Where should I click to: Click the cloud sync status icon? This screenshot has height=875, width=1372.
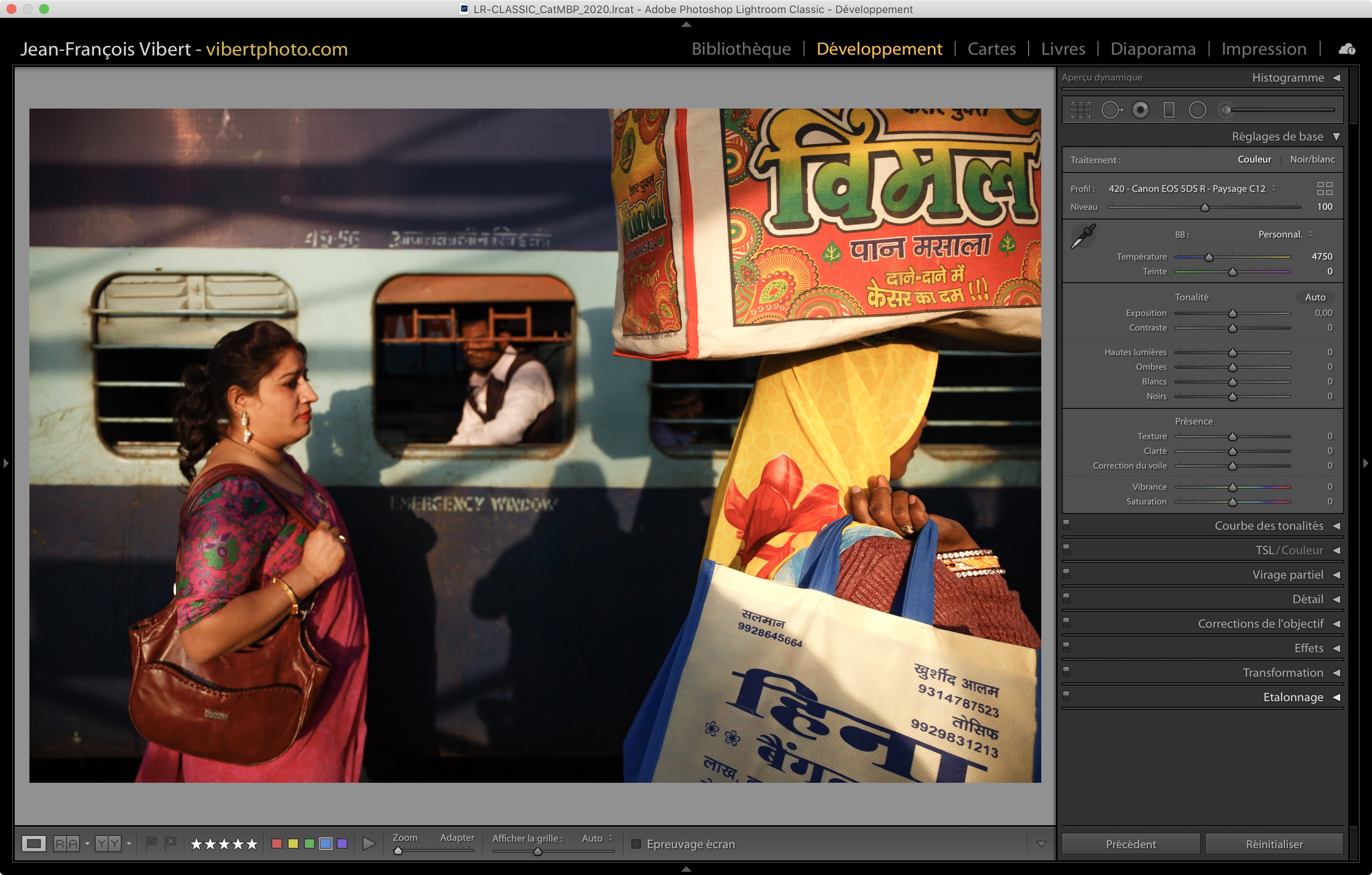click(1347, 49)
